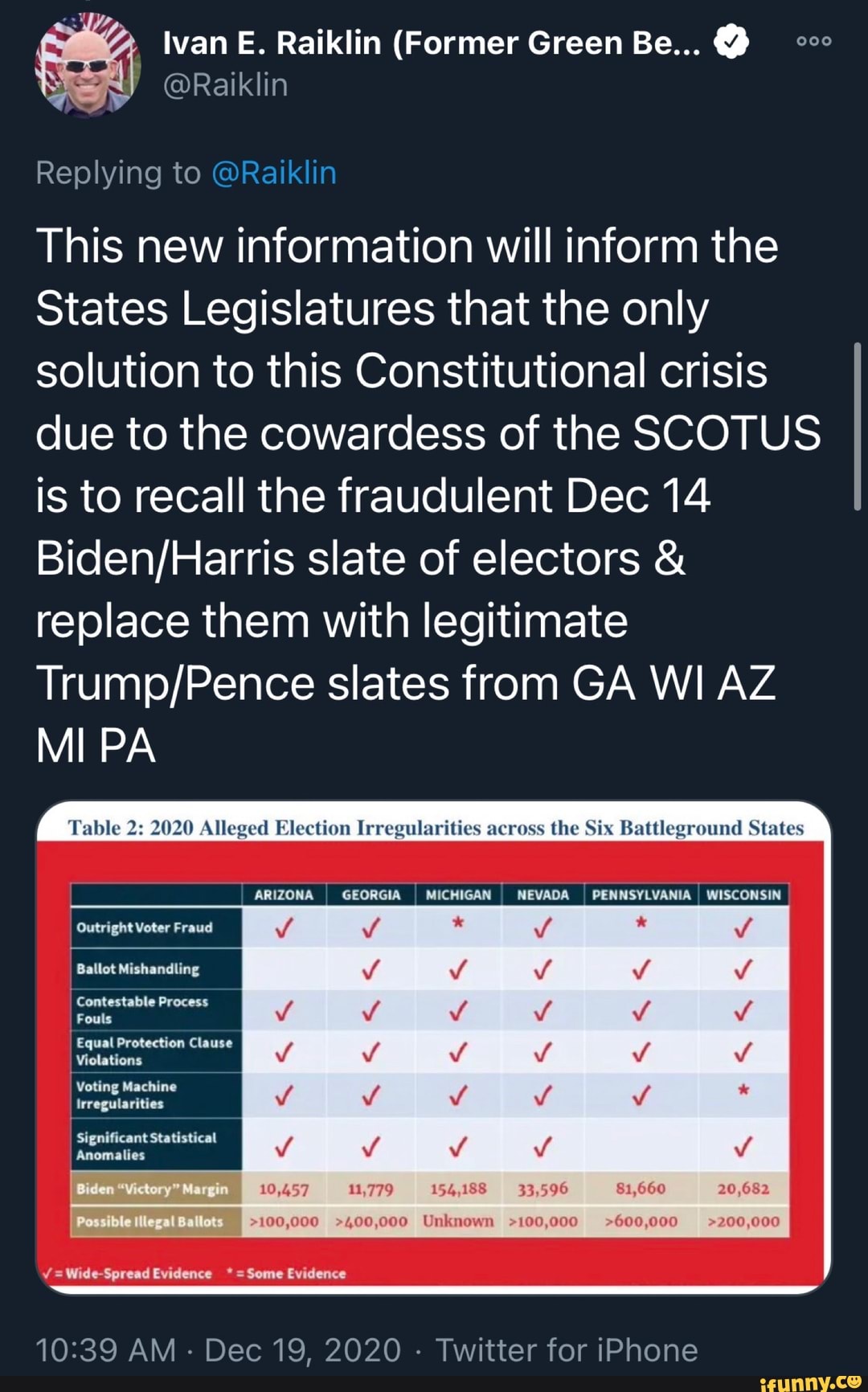
Task: Expand the Table 2 header row
Action: tap(434, 829)
